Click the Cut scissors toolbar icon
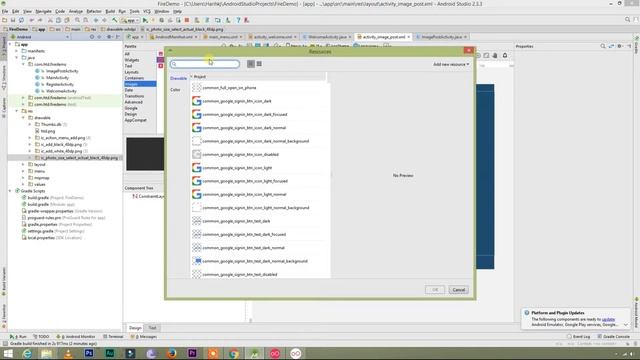640x360 pixels. 50,20
